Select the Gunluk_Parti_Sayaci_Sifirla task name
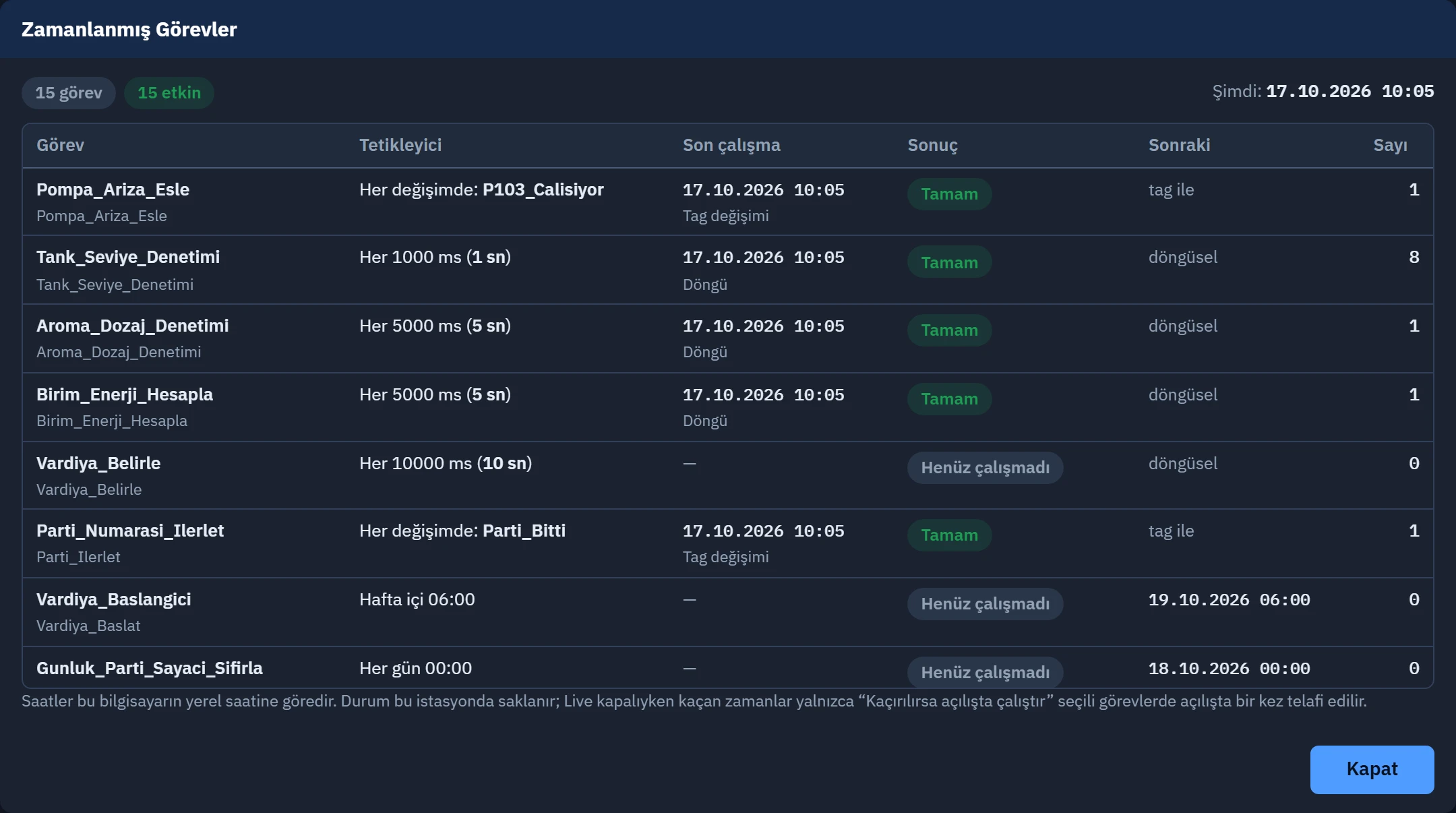This screenshot has width=1456, height=813. 150,668
